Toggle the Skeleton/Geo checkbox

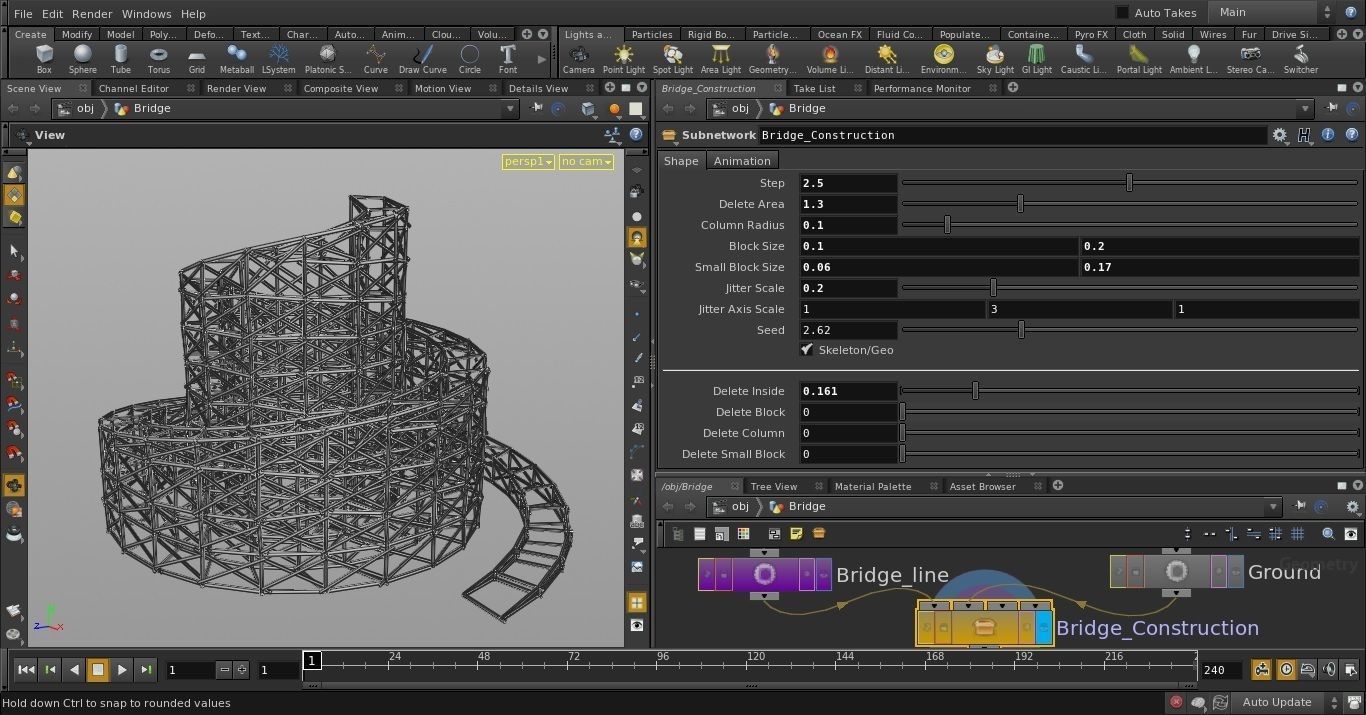806,350
